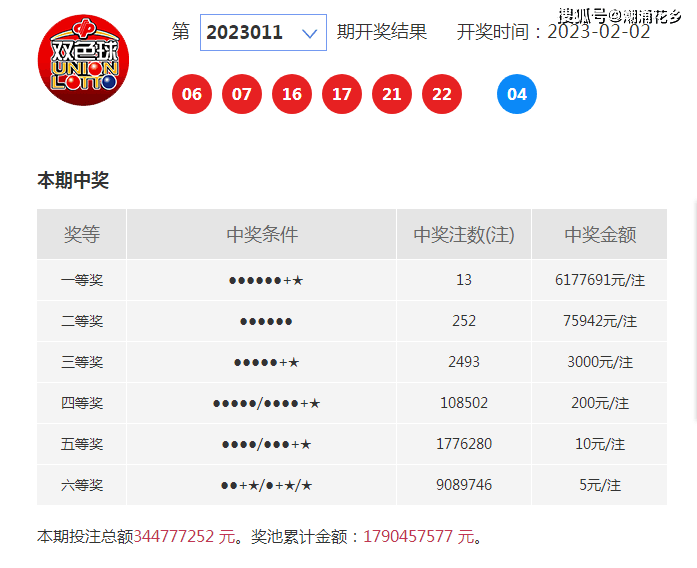697x568 pixels.
Task: Click the 本期中奖 heading
Action: coord(73,180)
